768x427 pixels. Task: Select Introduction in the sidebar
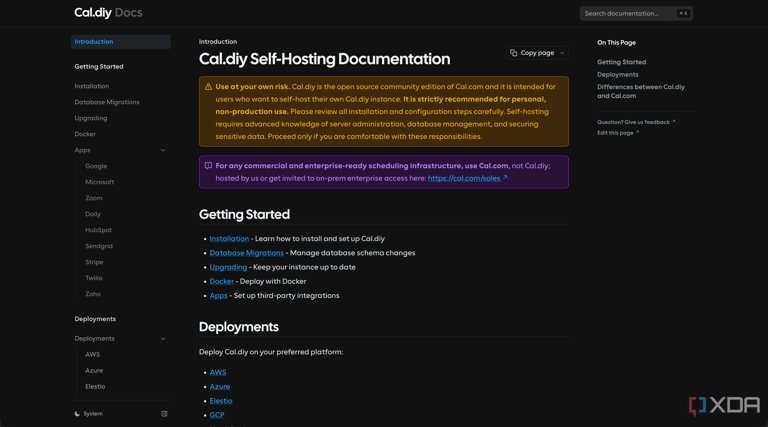[120, 42]
